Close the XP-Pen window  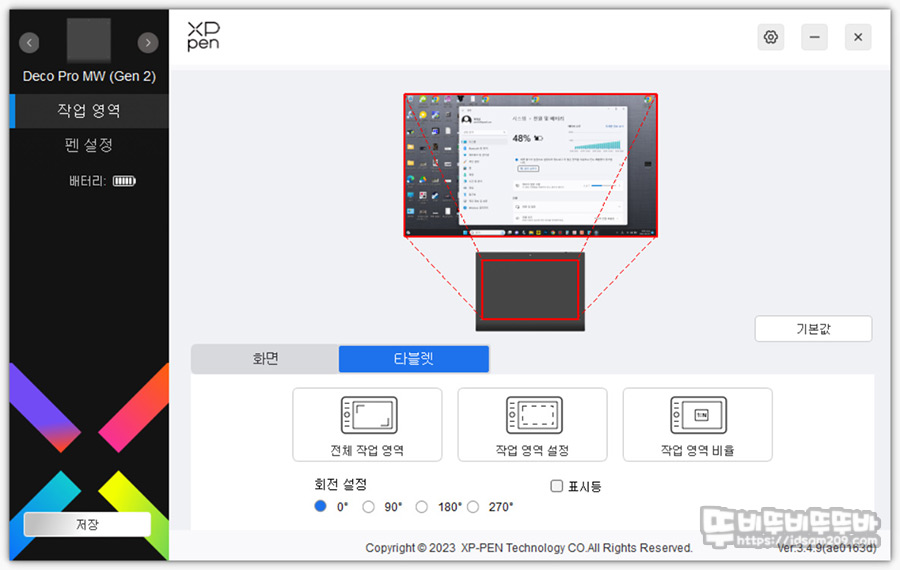[x=858, y=37]
